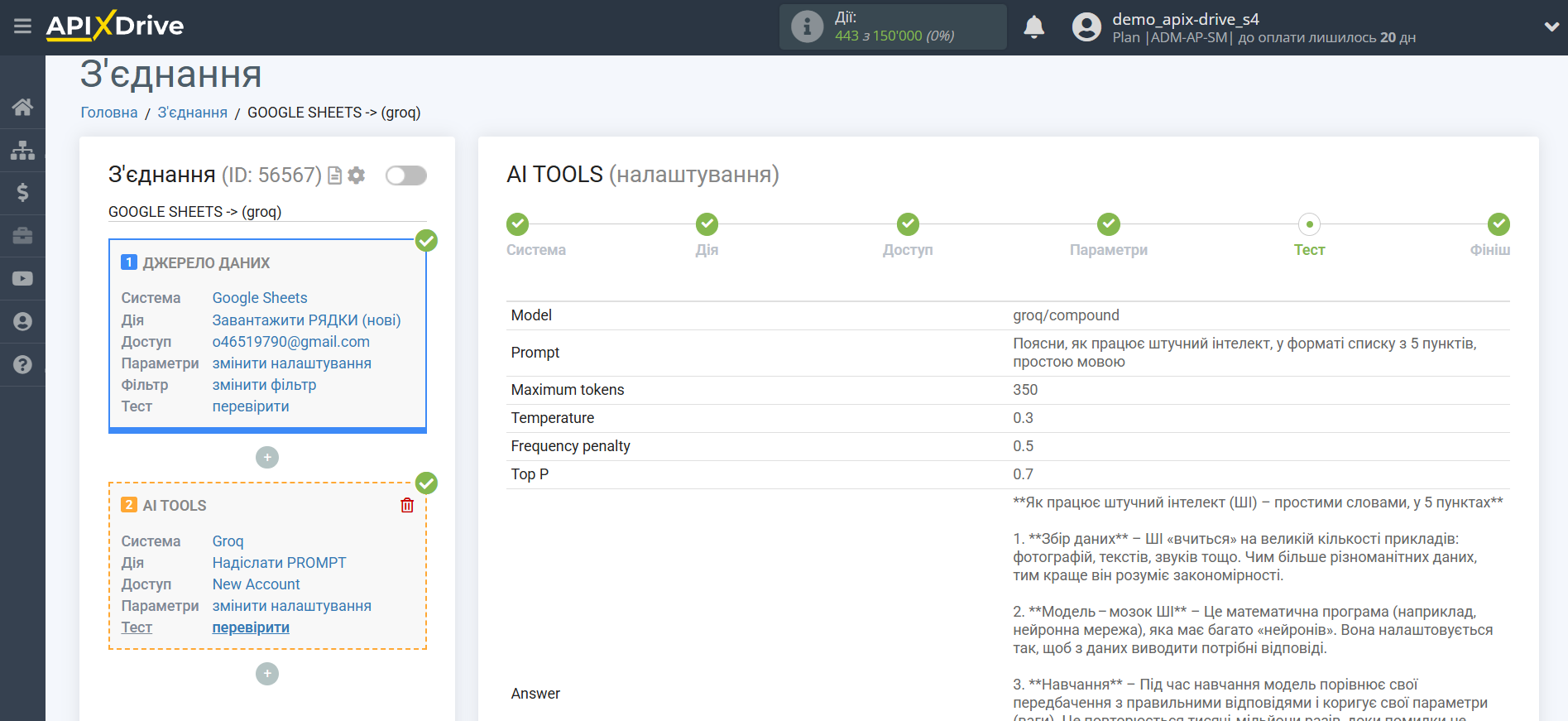This screenshot has width=1568, height=721.
Task: Toggle the connection on/off switch
Action: (x=406, y=175)
